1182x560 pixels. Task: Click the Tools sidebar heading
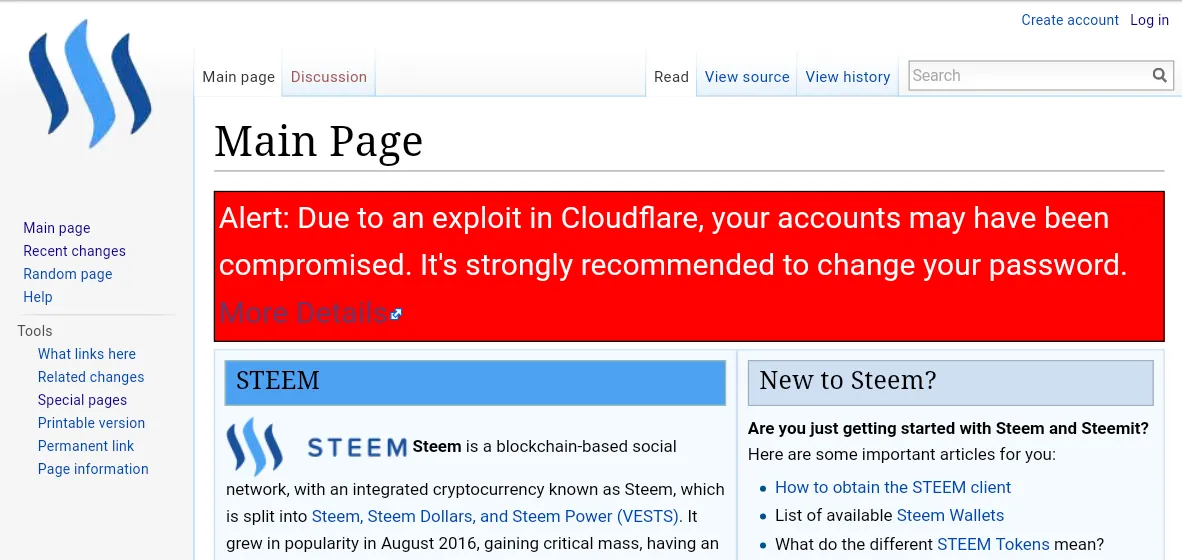(35, 331)
